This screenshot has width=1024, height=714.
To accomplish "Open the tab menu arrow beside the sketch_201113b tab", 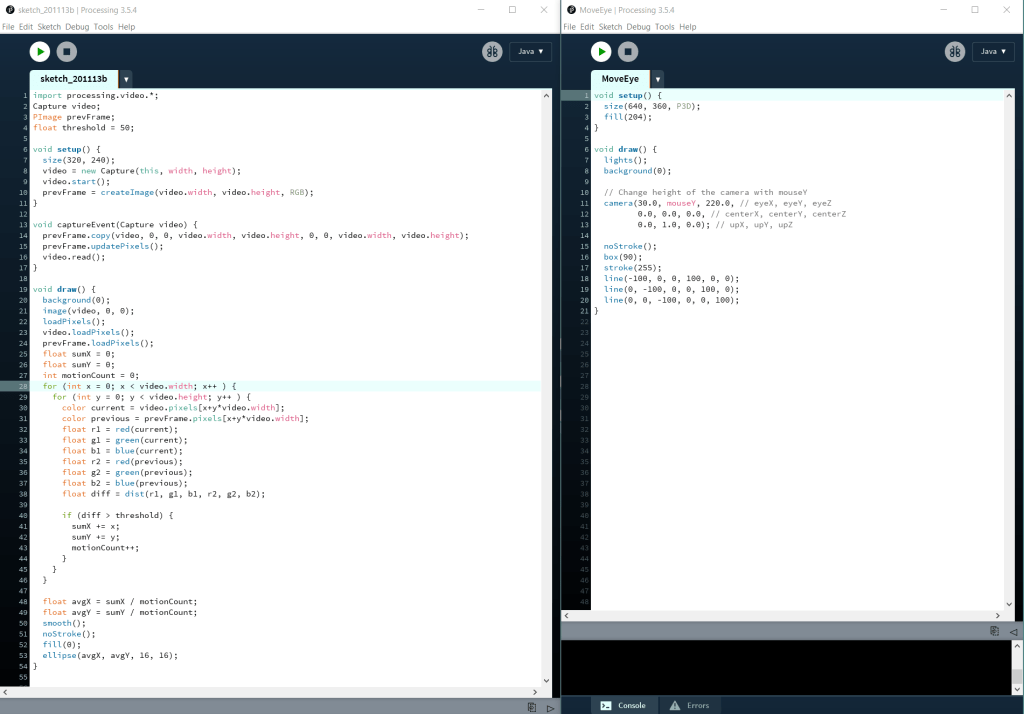I will pyautogui.click(x=126, y=79).
